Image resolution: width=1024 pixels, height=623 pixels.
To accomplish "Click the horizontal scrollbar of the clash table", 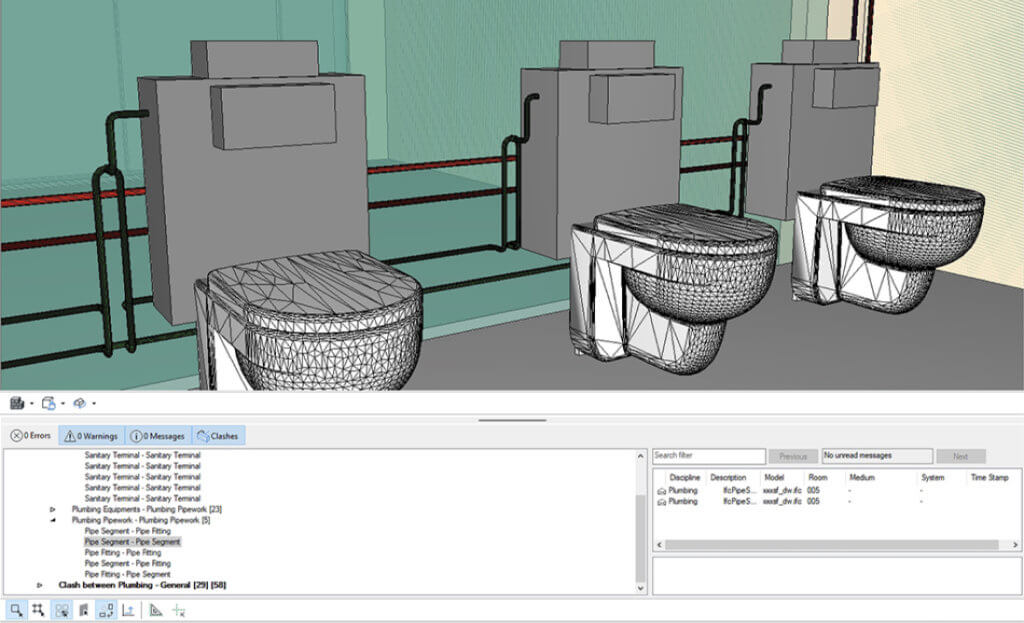I will click(830, 545).
